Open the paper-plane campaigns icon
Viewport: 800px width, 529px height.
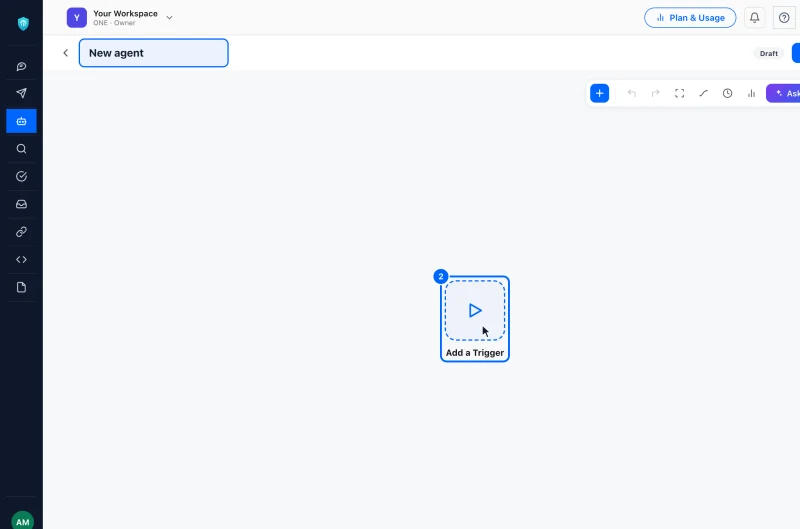tap(21, 93)
